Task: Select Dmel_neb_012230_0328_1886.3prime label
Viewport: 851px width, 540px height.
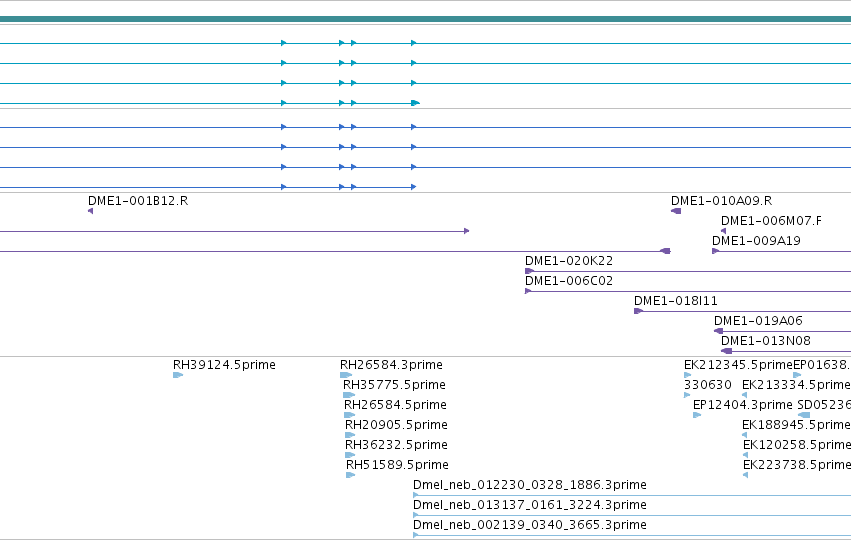Action: (530, 485)
